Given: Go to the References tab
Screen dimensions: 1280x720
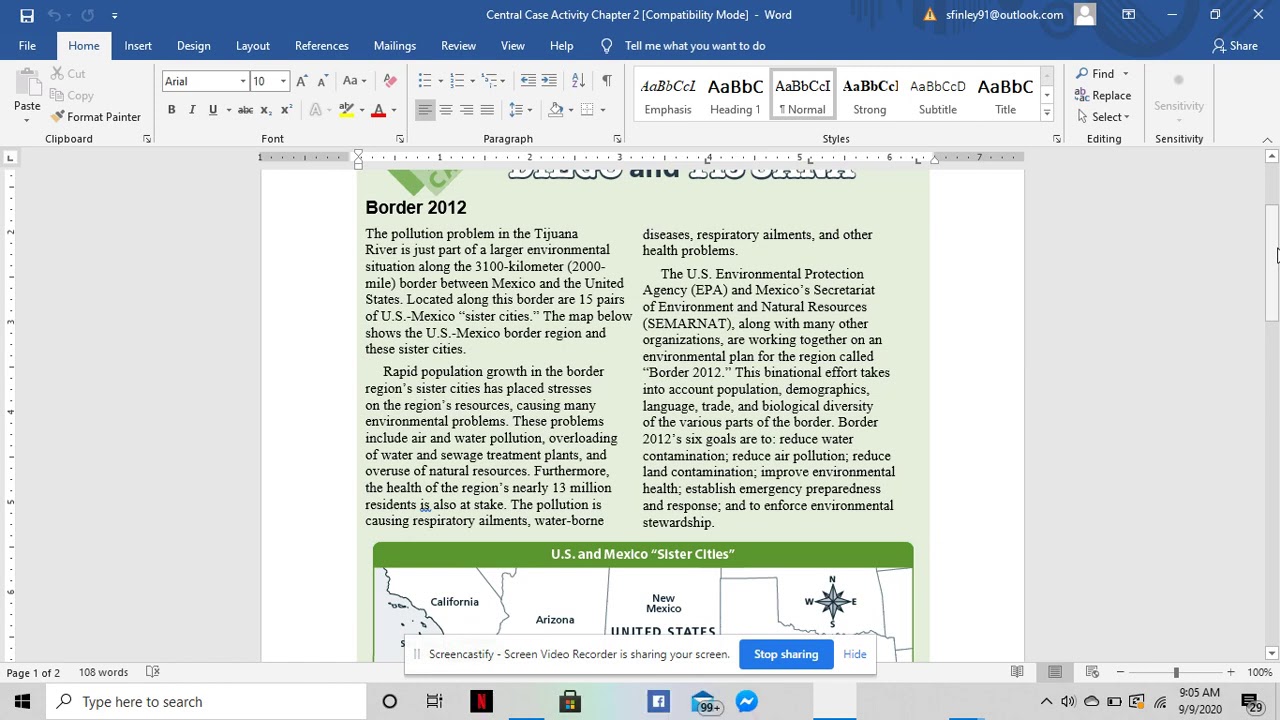Looking at the screenshot, I should [322, 46].
